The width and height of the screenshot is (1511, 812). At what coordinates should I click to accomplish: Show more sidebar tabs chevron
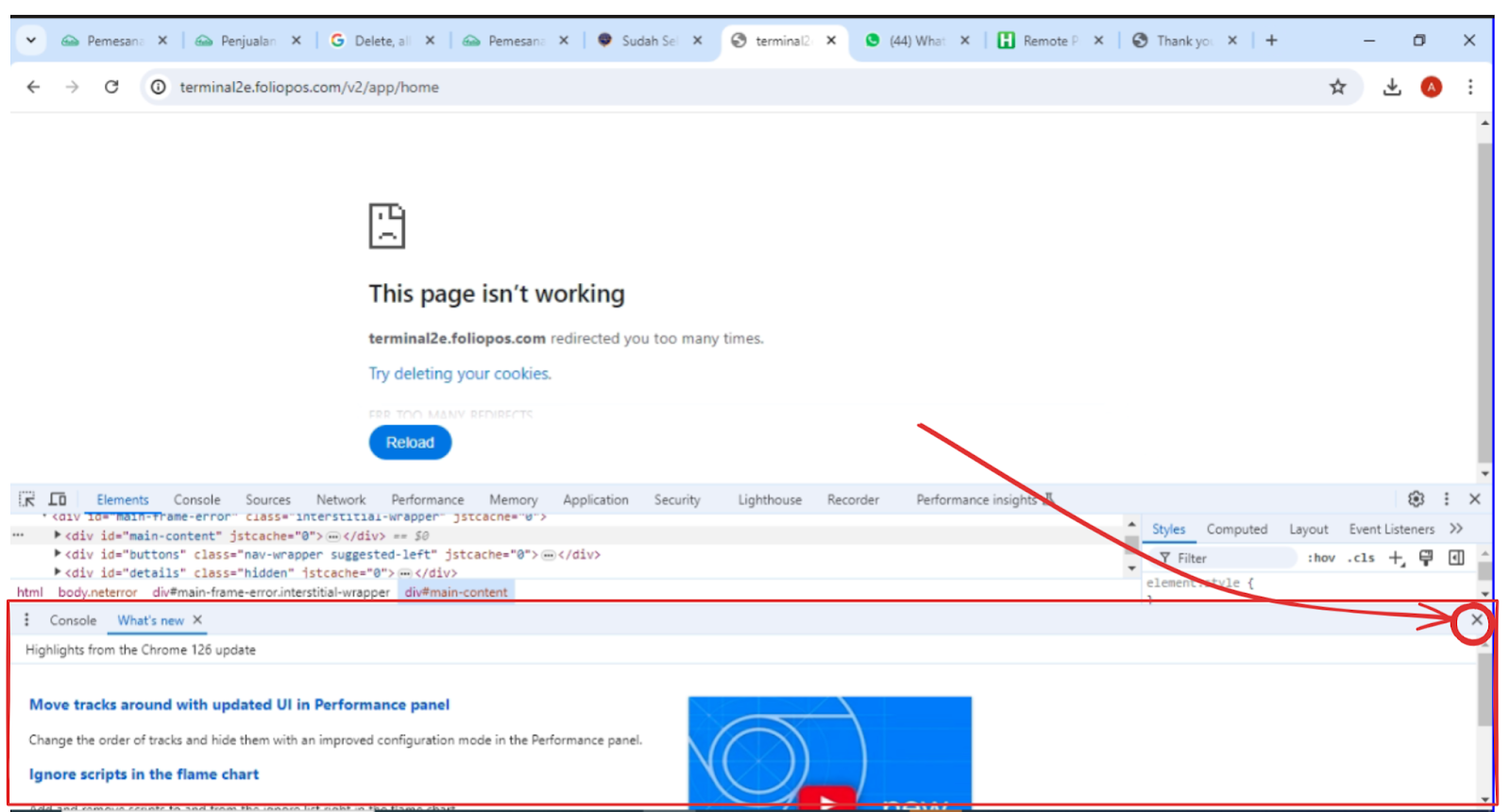[x=1456, y=529]
